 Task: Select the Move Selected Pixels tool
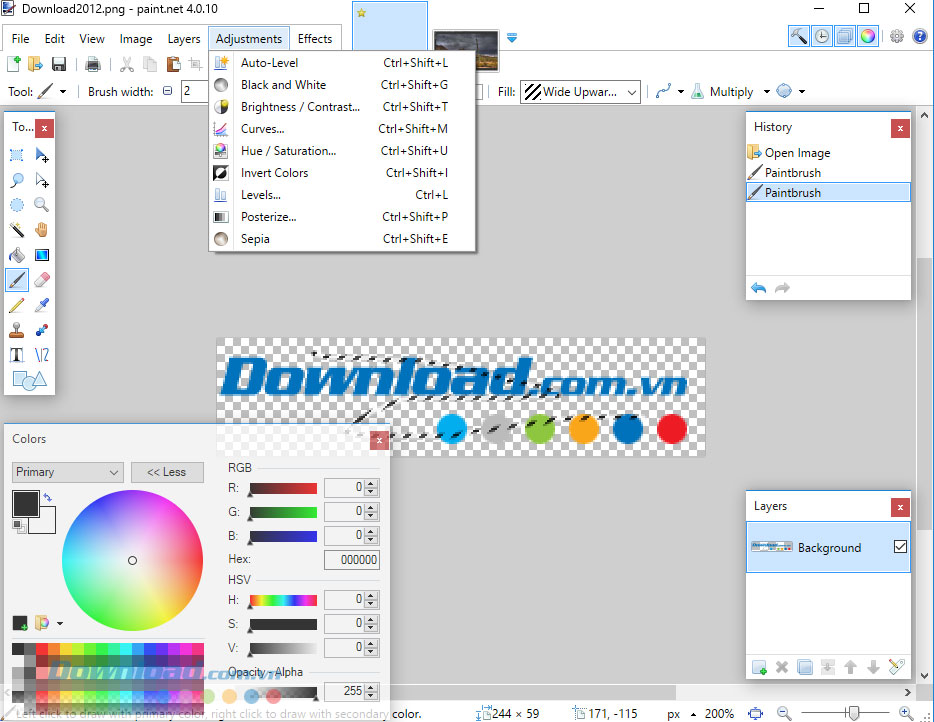42,155
